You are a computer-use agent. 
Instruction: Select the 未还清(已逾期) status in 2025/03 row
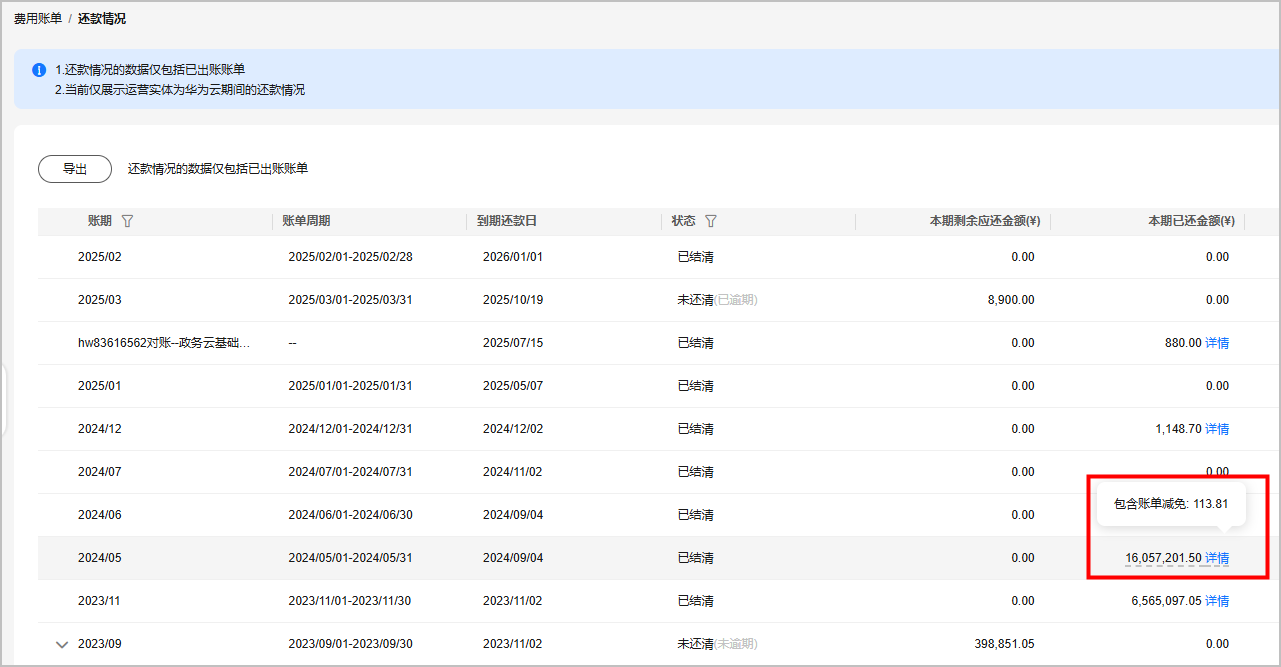717,300
